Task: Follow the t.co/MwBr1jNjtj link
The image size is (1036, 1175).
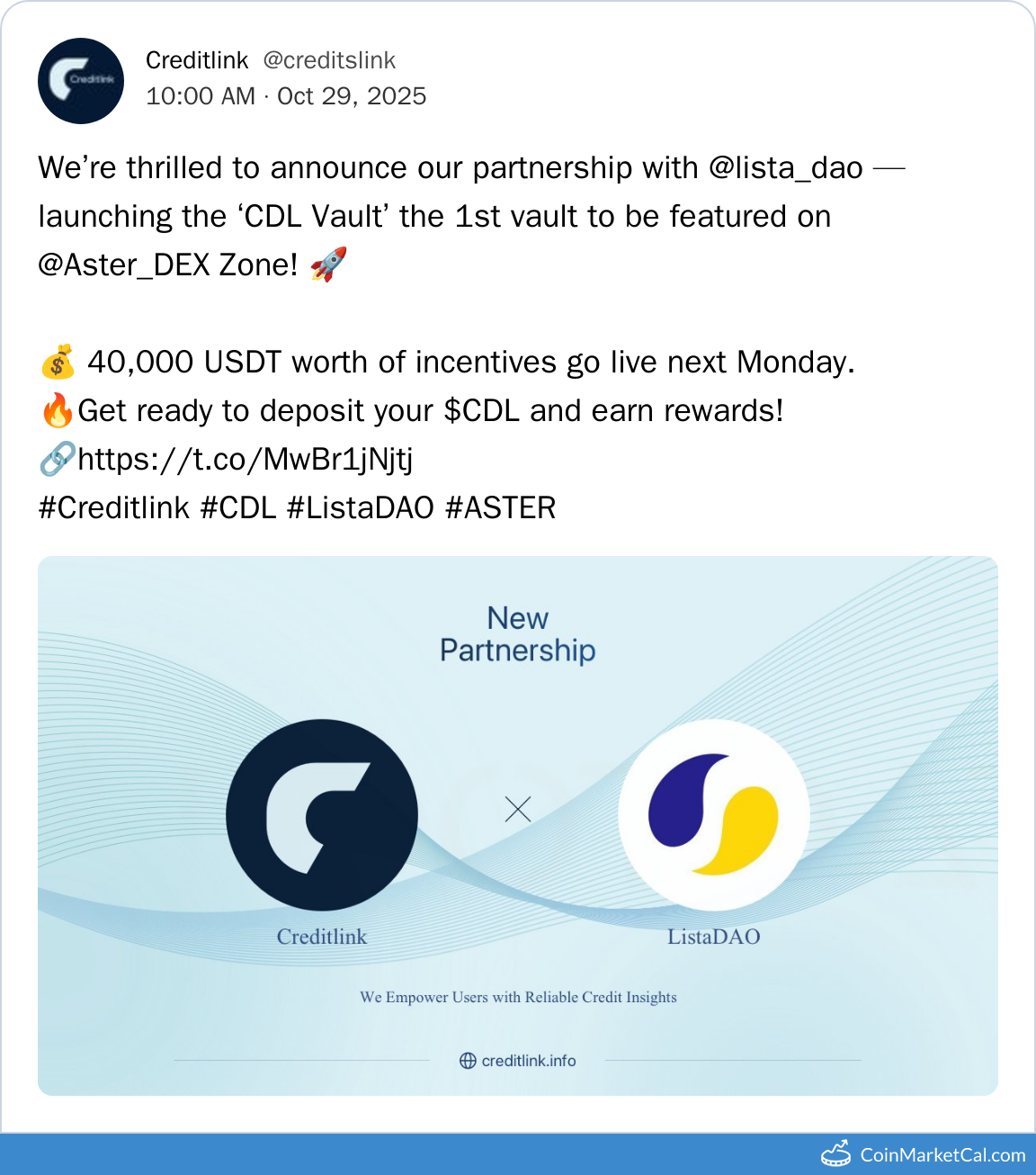Action: pyautogui.click(x=245, y=460)
